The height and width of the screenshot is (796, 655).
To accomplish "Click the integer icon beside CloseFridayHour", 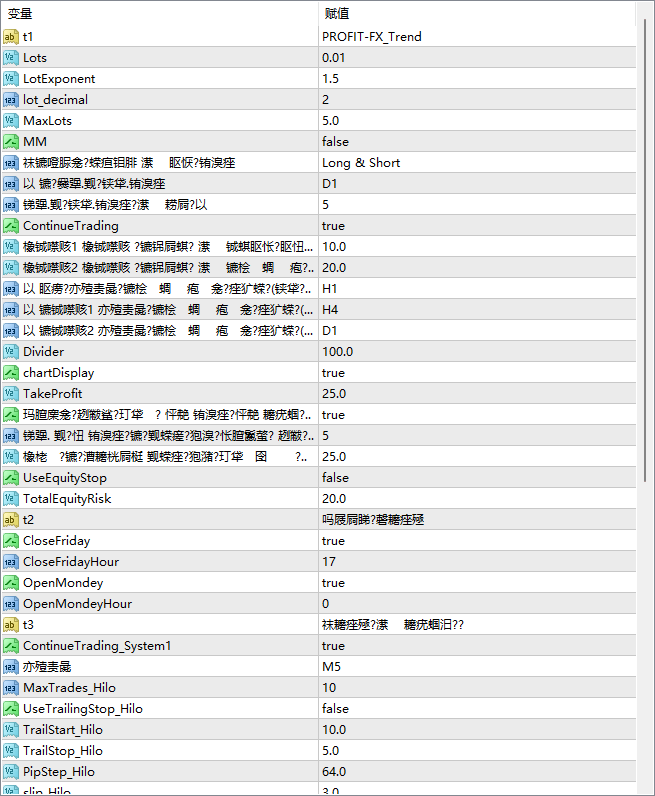I will point(11,561).
